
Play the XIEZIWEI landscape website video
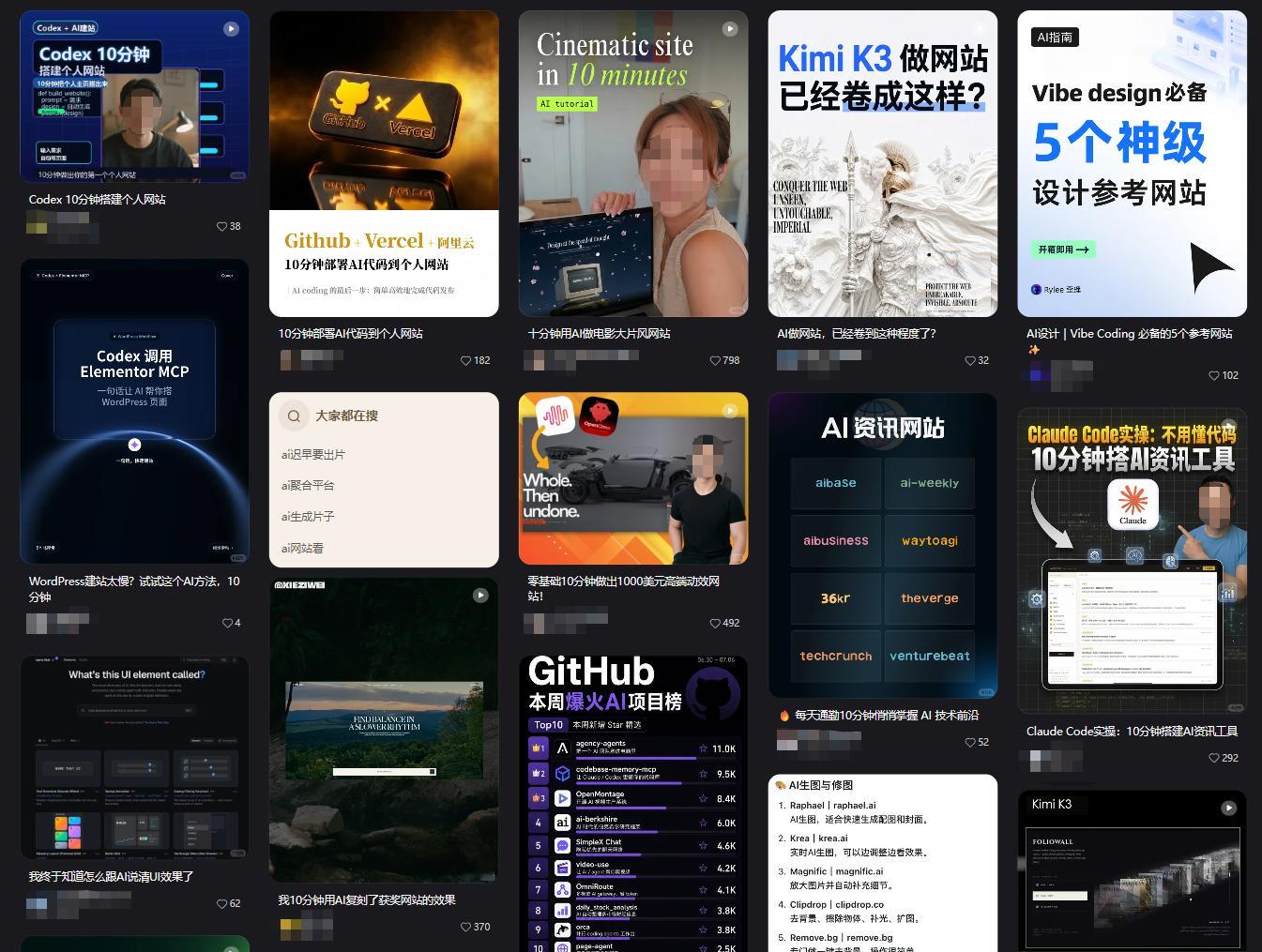(480, 595)
